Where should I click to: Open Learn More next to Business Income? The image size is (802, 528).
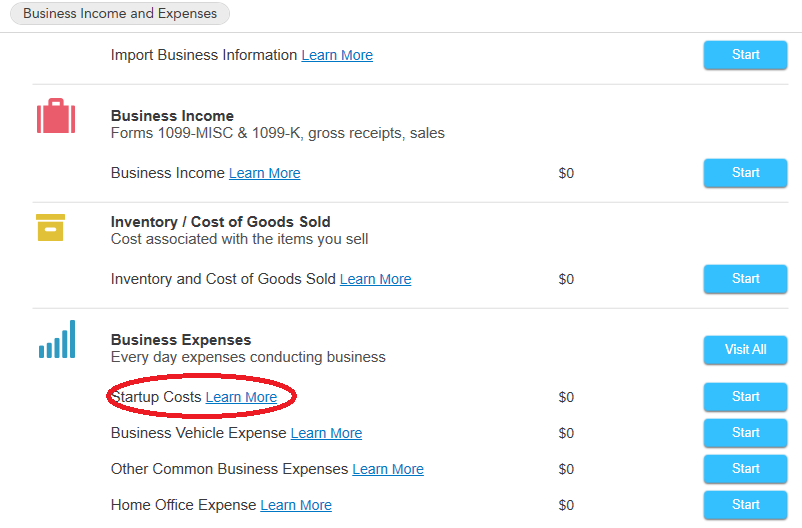tap(264, 173)
